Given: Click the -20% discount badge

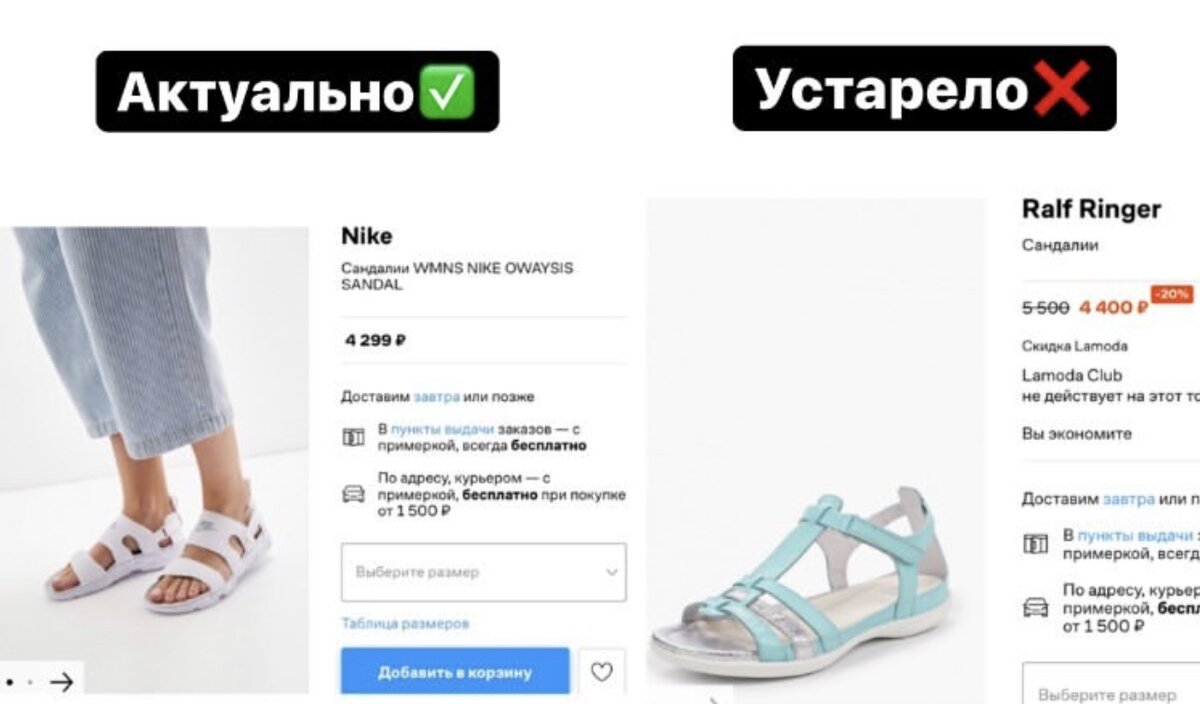Looking at the screenshot, I should pyautogui.click(x=1171, y=295).
